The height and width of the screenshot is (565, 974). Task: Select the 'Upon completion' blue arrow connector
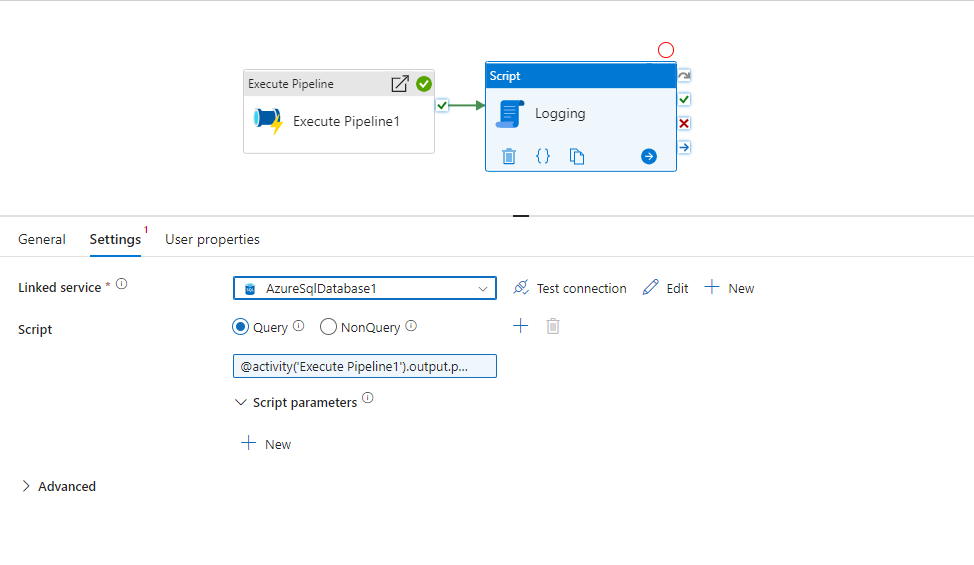point(684,147)
